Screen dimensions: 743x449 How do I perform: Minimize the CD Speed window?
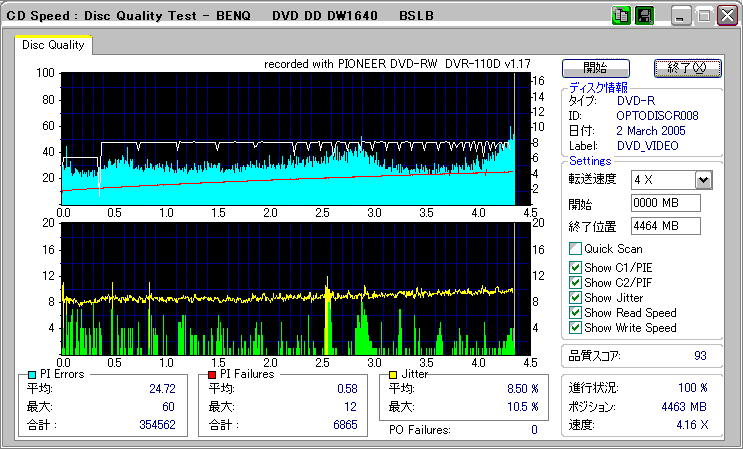tap(682, 17)
